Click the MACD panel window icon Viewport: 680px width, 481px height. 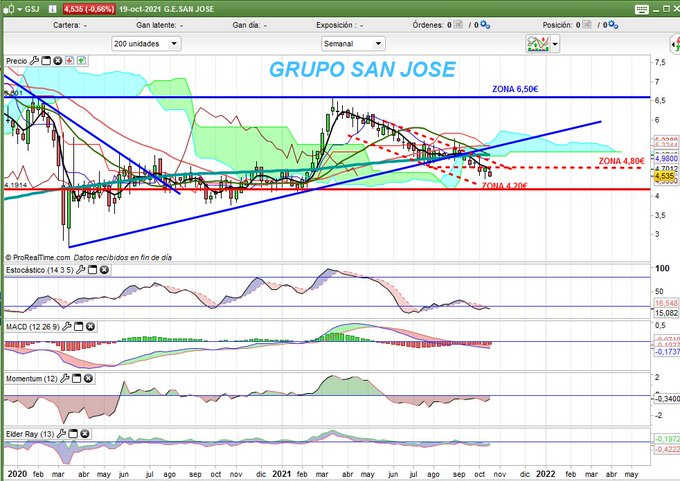click(78, 326)
